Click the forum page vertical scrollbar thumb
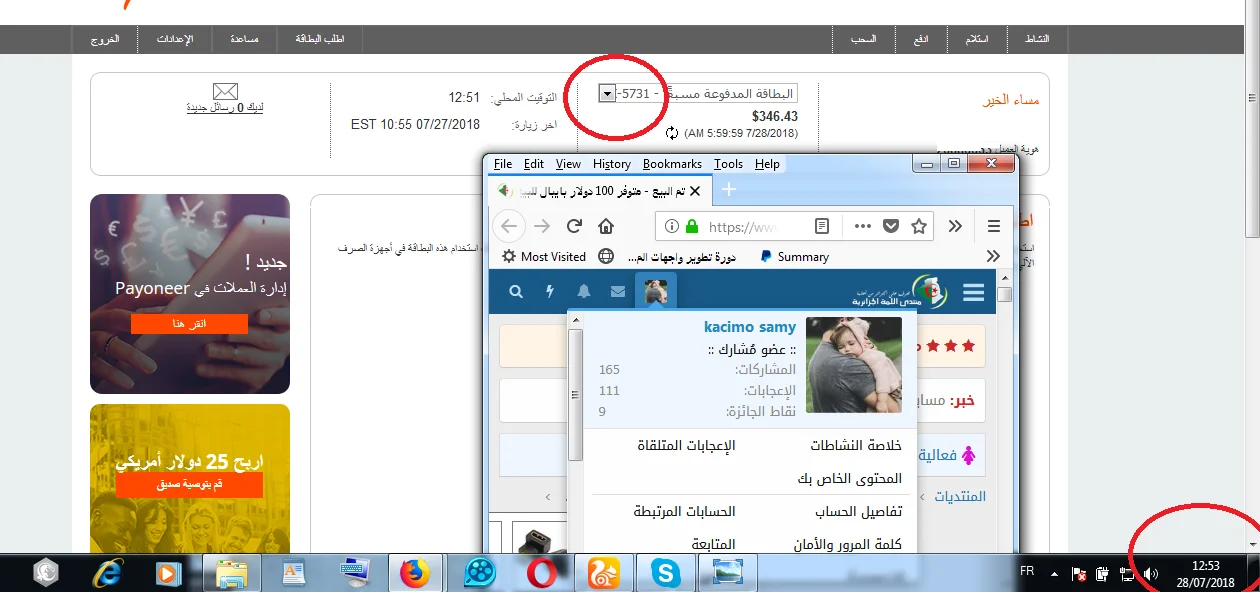The height and width of the screenshot is (592, 1260). [575, 395]
